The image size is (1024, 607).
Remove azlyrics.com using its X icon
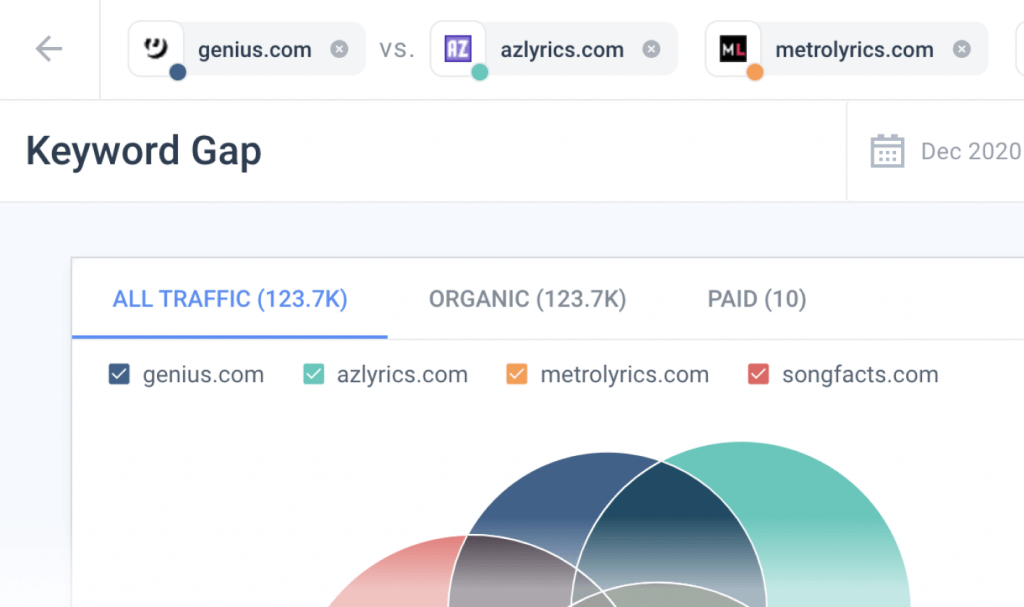pyautogui.click(x=651, y=47)
